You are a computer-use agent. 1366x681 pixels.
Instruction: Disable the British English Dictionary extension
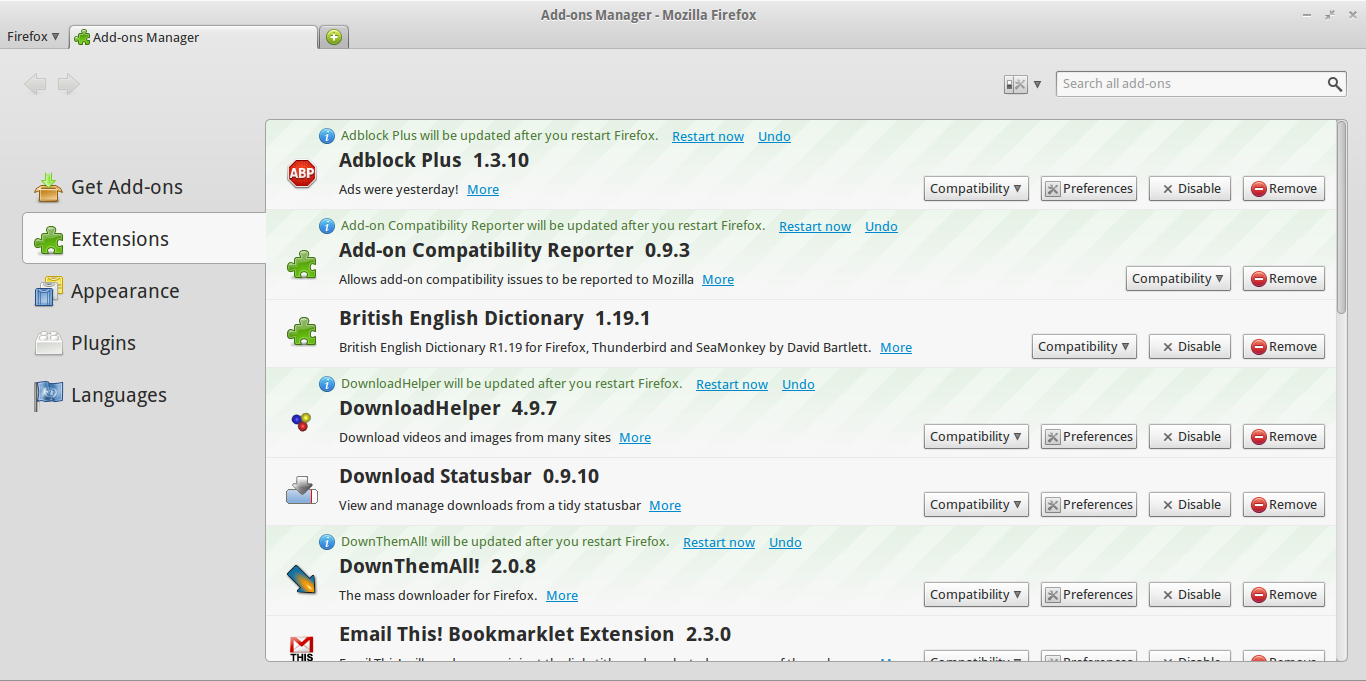(x=1189, y=347)
